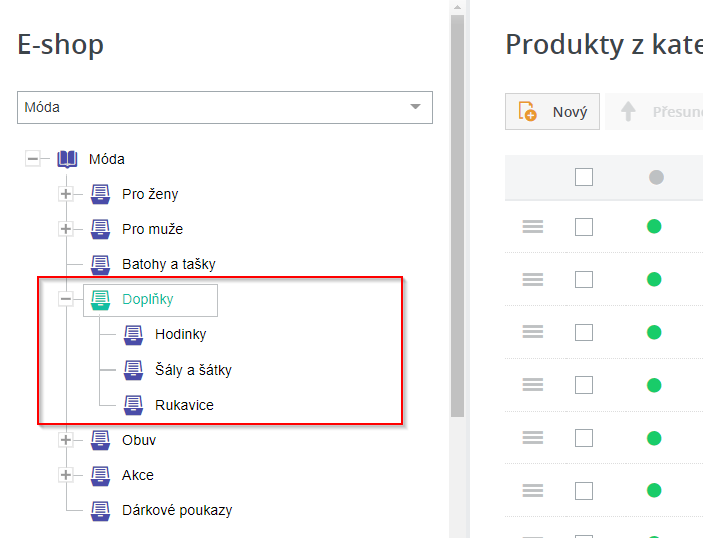The image size is (703, 538).
Task: Expand the Obuv category
Action: 66,440
